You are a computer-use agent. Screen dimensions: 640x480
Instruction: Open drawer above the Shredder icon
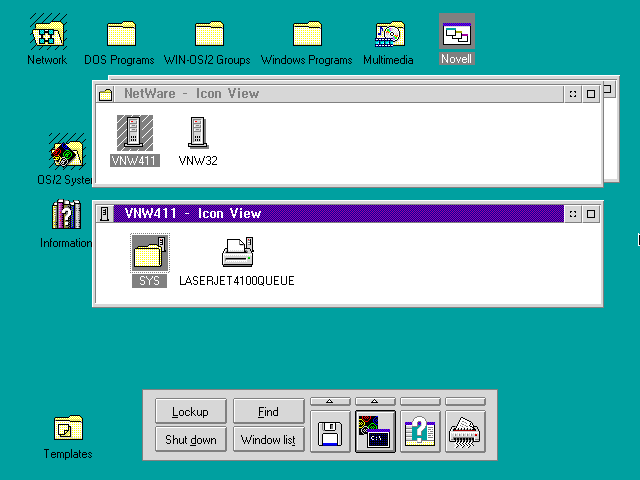[x=465, y=402]
